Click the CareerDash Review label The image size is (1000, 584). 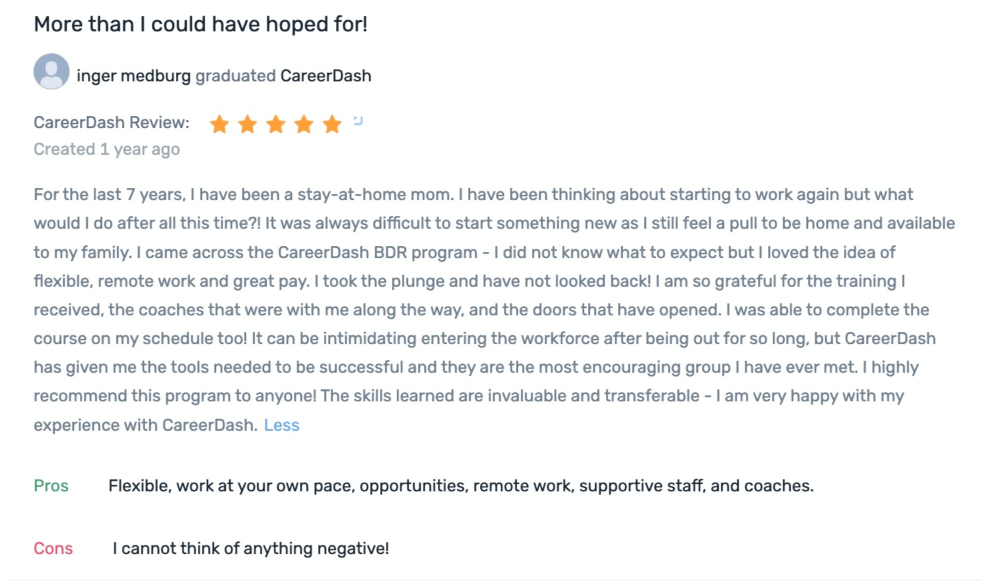[111, 123]
